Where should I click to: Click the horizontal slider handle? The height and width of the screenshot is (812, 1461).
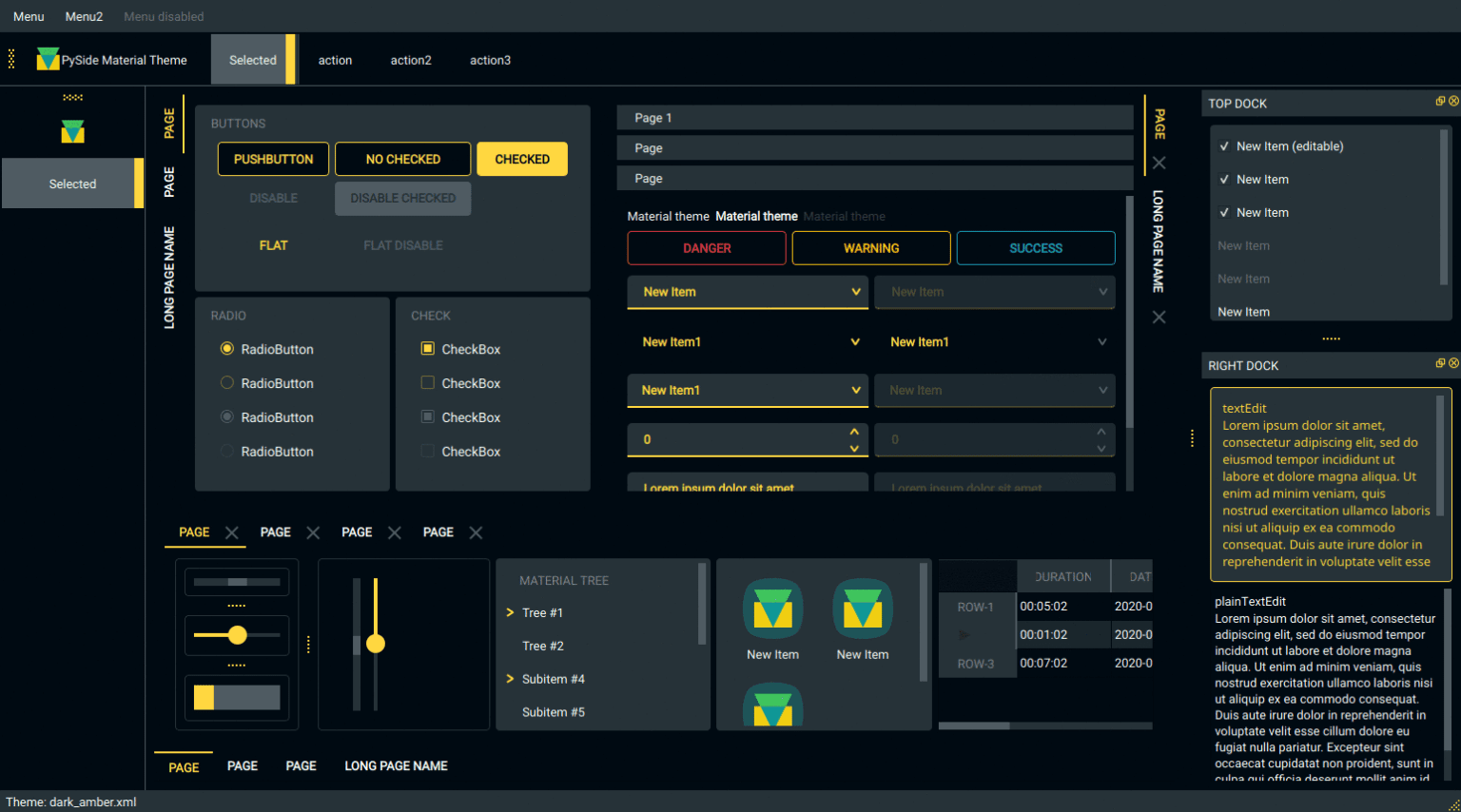click(x=238, y=635)
